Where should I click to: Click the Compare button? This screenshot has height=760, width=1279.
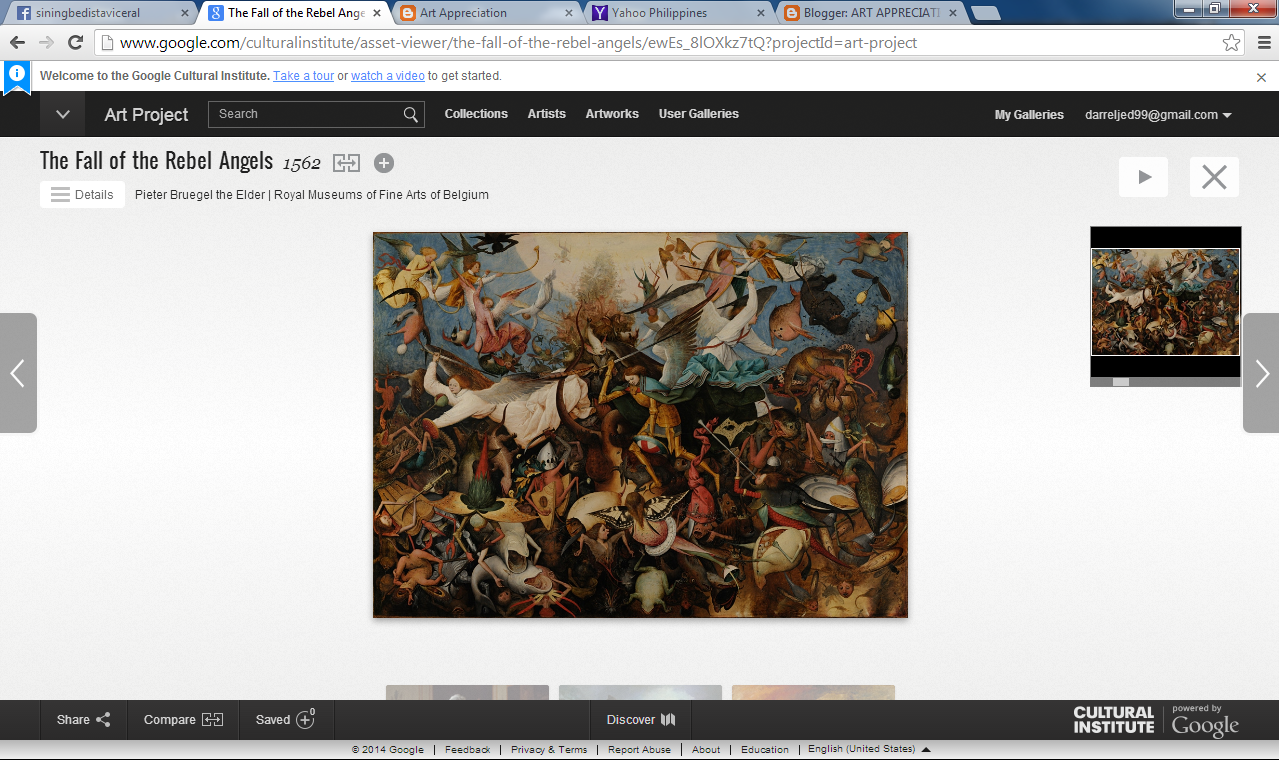pos(183,720)
